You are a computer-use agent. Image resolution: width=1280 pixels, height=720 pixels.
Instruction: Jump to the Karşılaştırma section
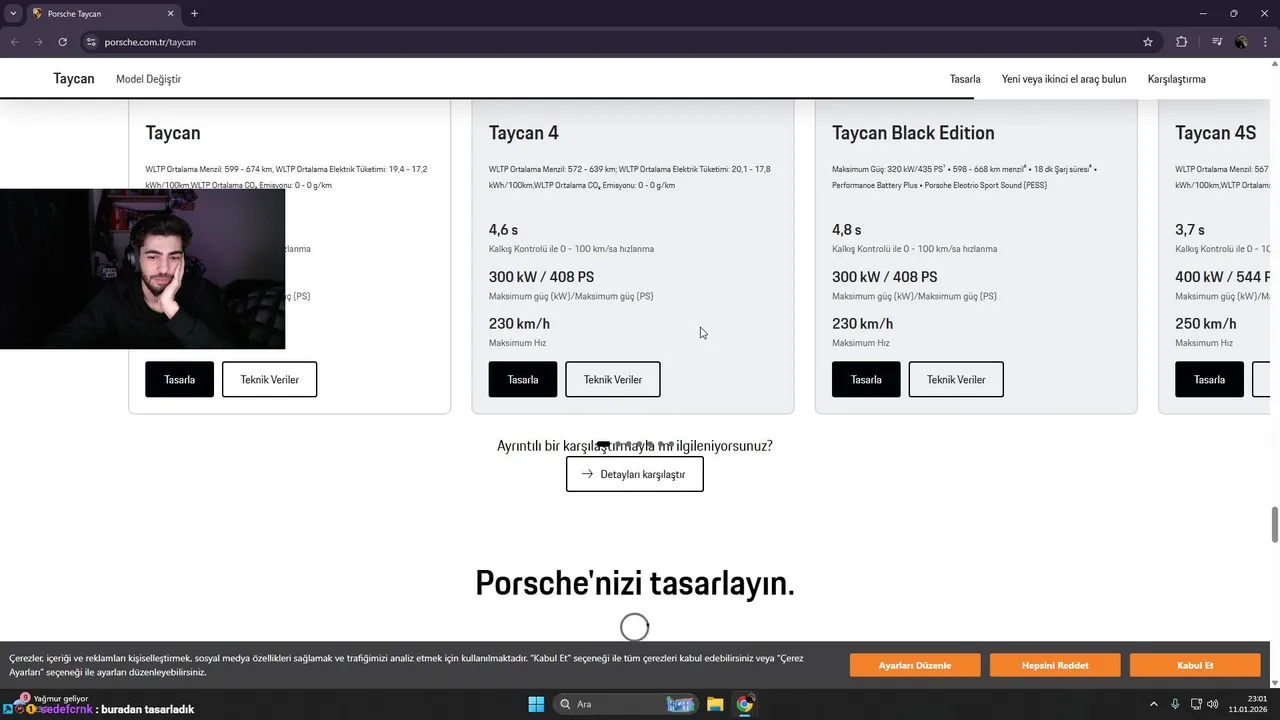click(1177, 79)
